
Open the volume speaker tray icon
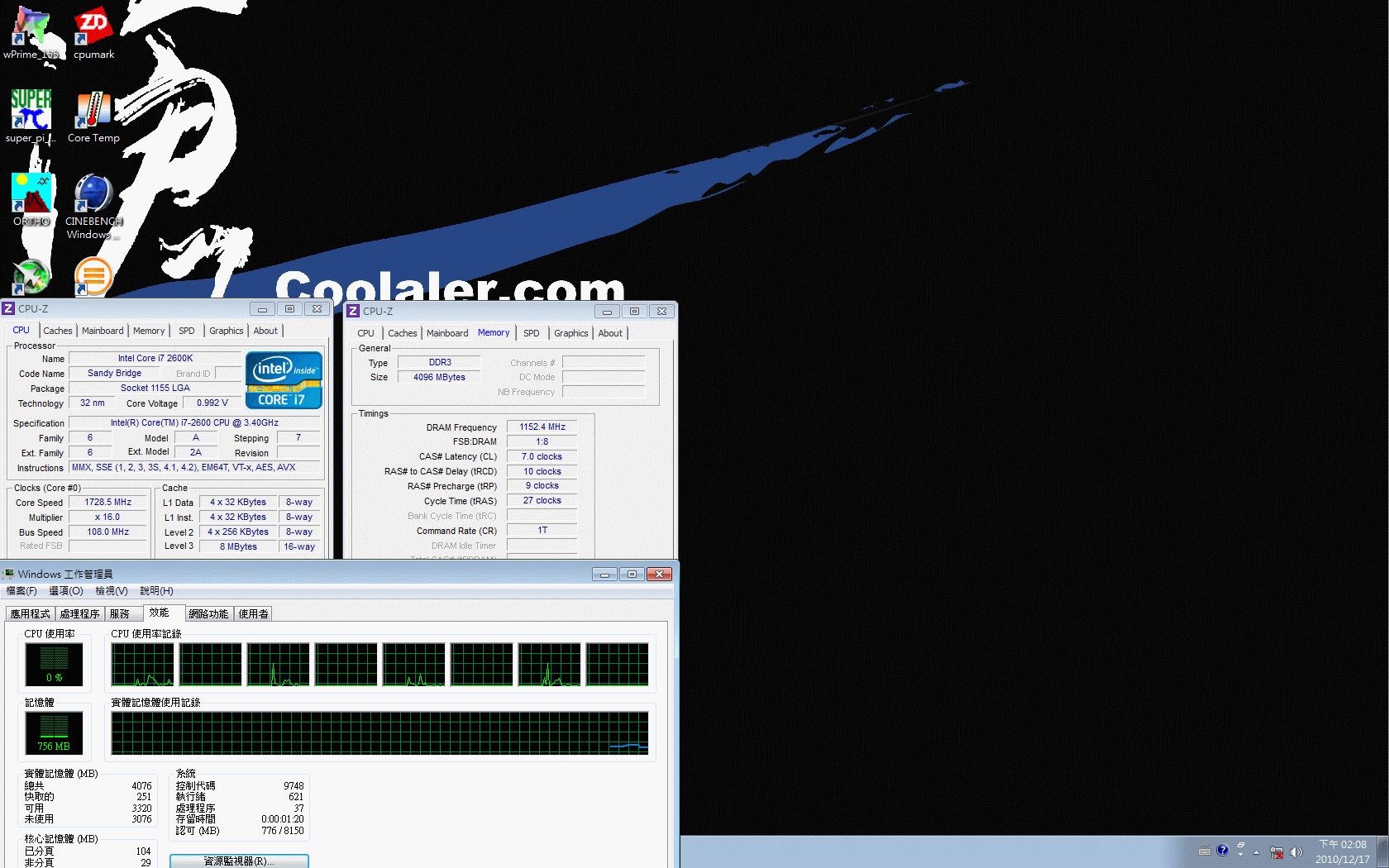(x=1296, y=852)
